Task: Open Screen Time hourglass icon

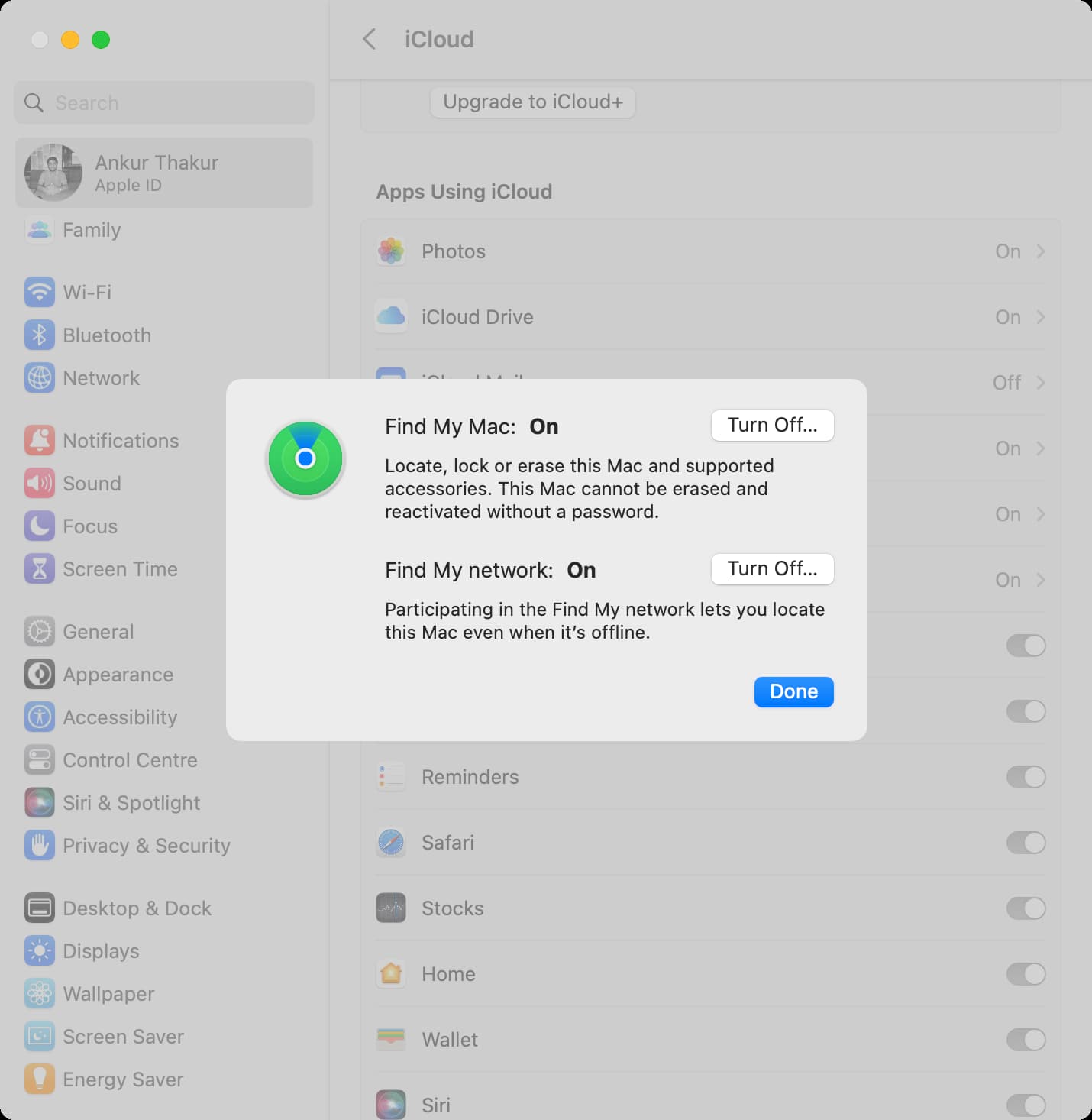Action: click(40, 568)
